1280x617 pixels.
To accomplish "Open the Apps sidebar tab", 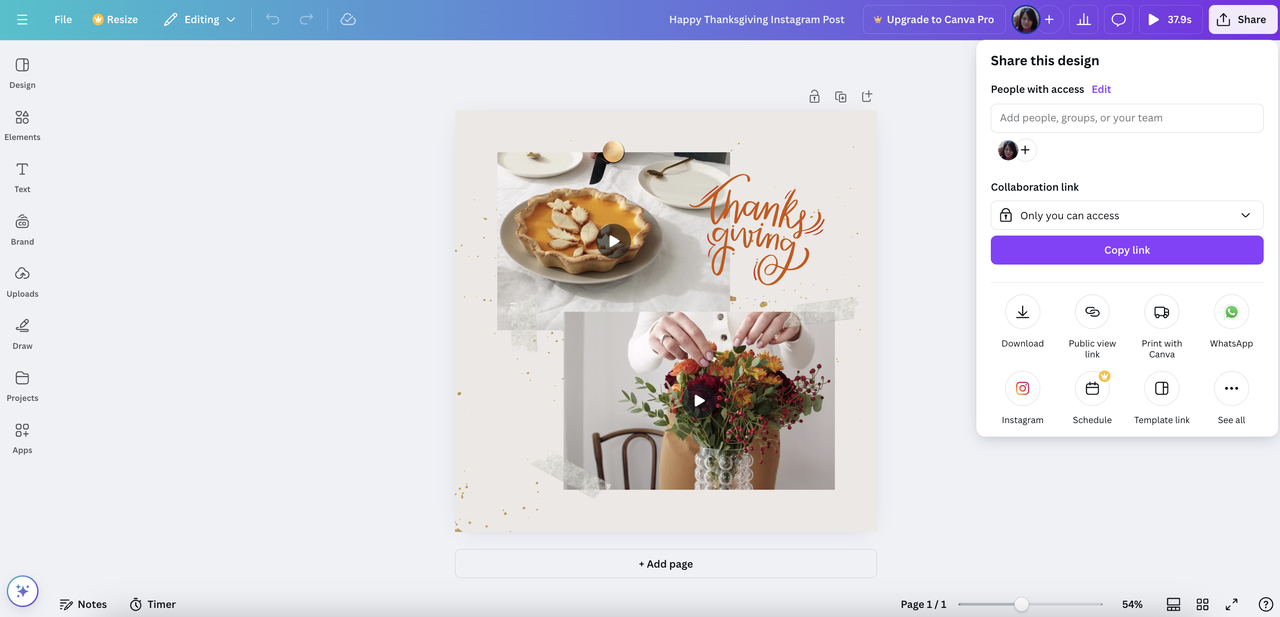I will [22, 437].
